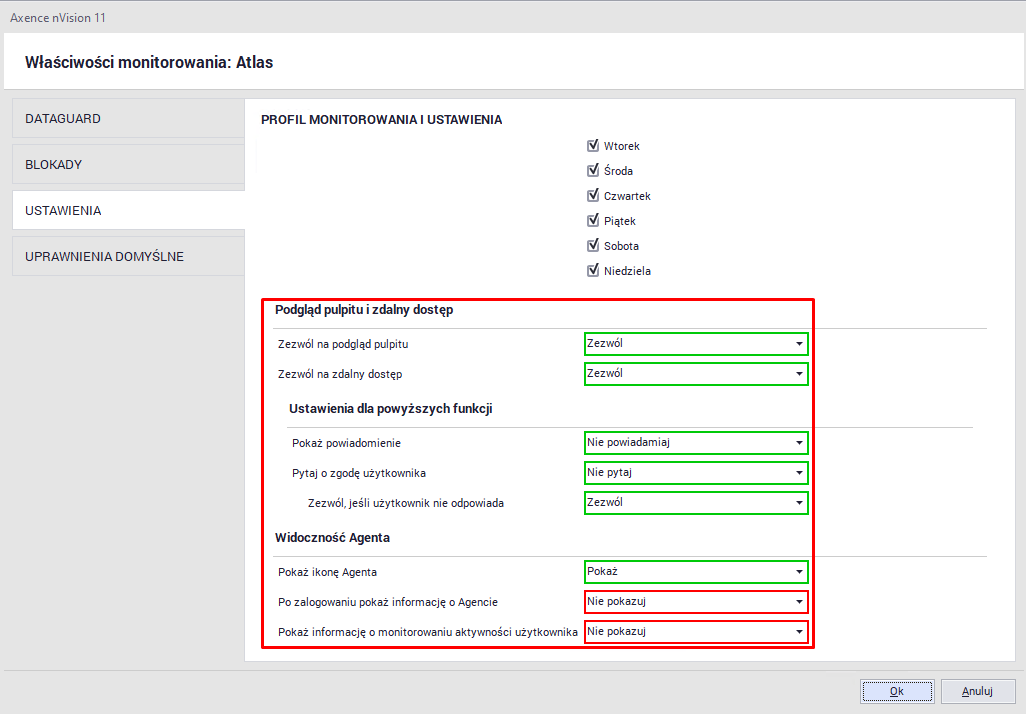Open the 'Zezwól na zdalny dostęp' dropdown
The image size is (1026, 714).
(x=696, y=374)
